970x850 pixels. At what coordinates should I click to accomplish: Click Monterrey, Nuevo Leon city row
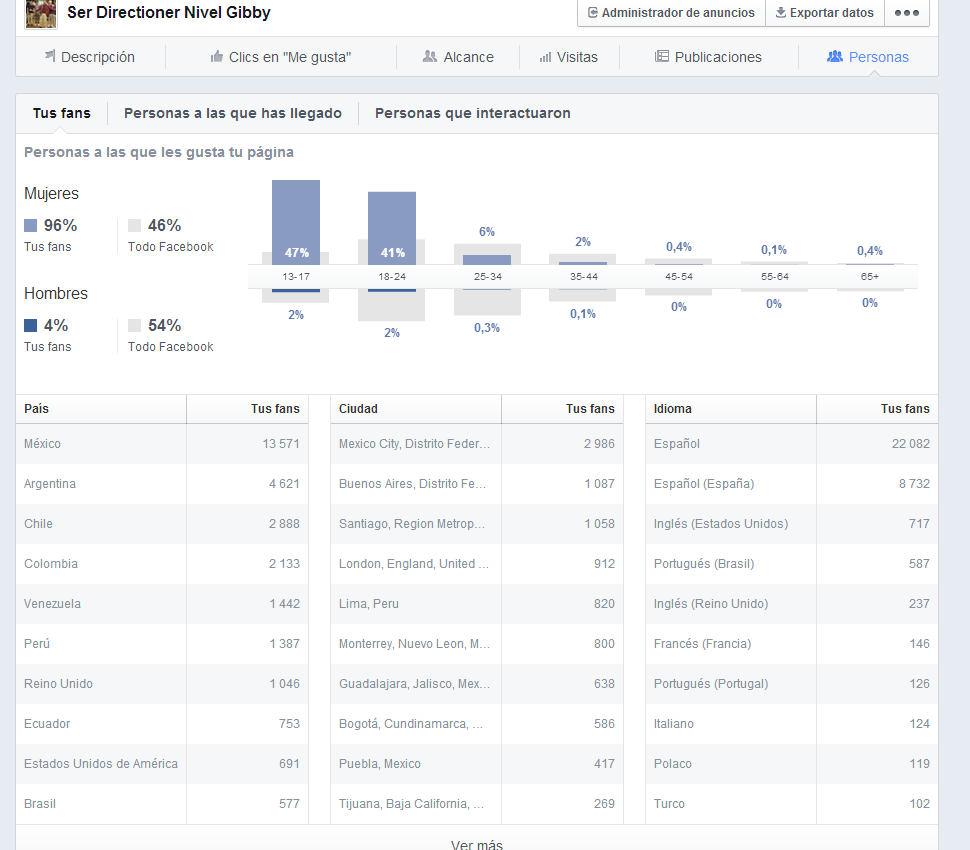pos(477,644)
